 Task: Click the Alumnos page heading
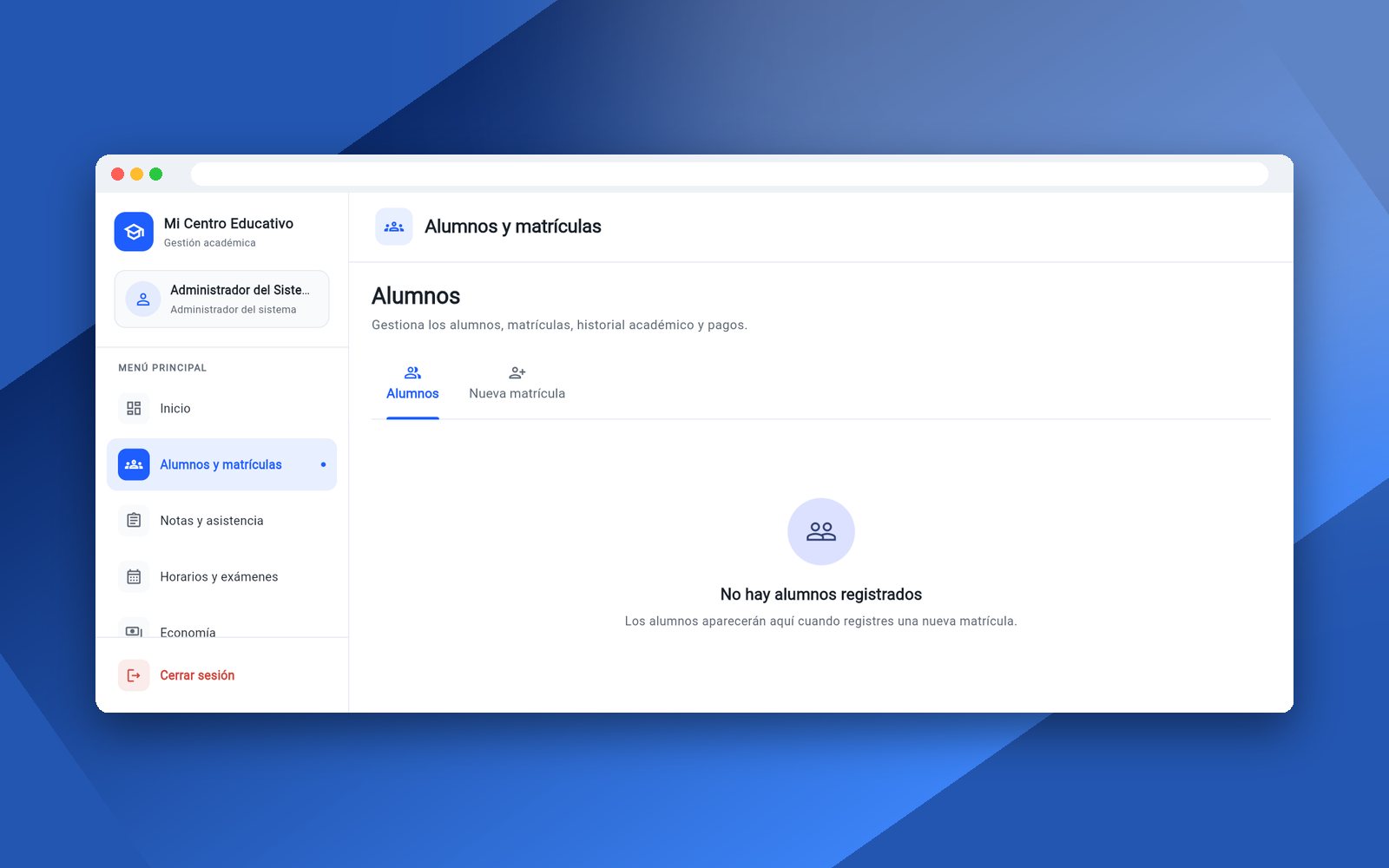416,296
